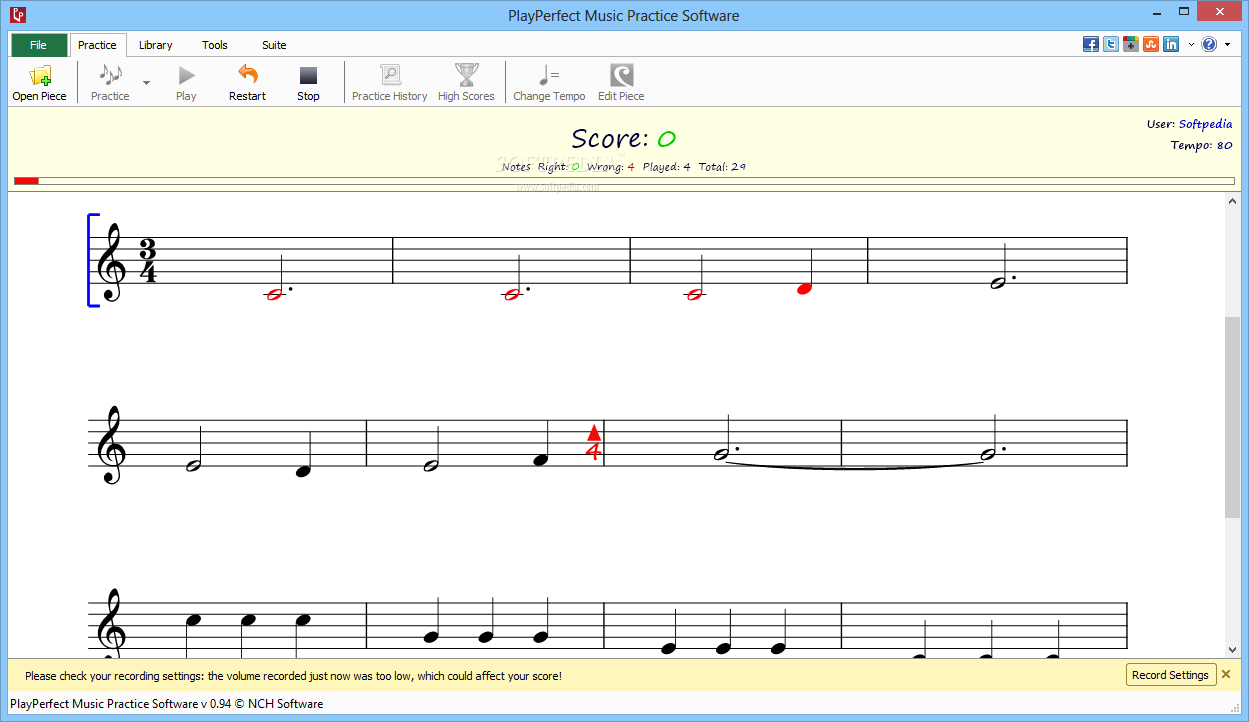Open the Edit Piece tool
Image resolution: width=1249 pixels, height=722 pixels.
(x=621, y=82)
